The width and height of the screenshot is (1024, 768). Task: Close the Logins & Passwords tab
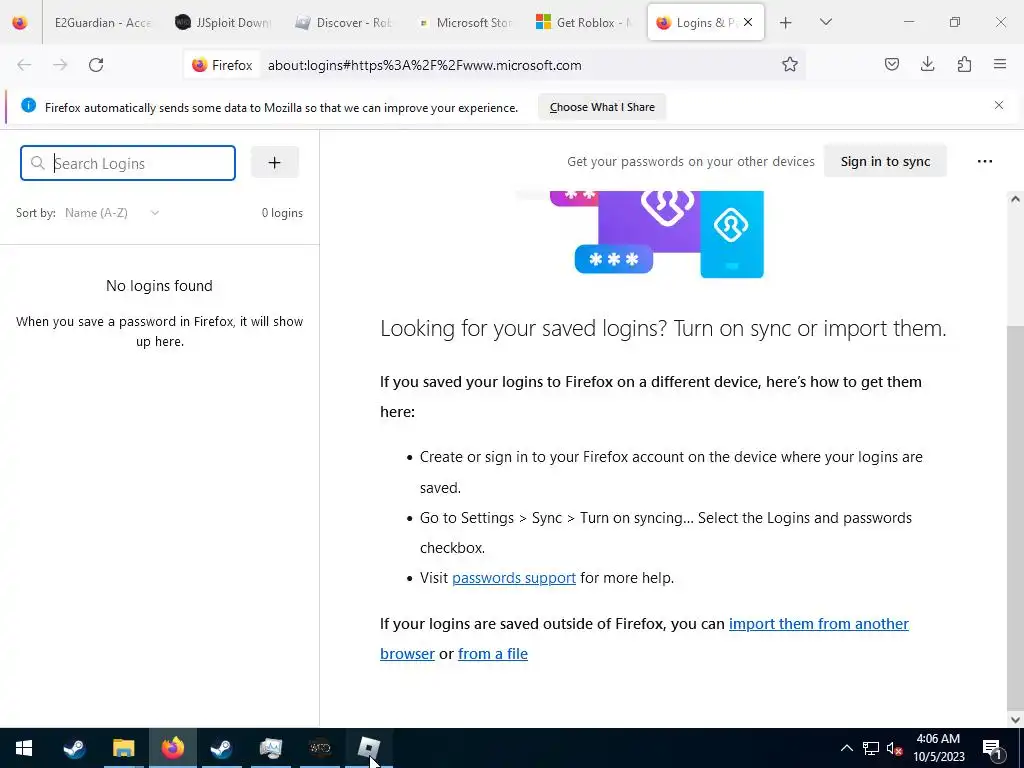click(748, 22)
